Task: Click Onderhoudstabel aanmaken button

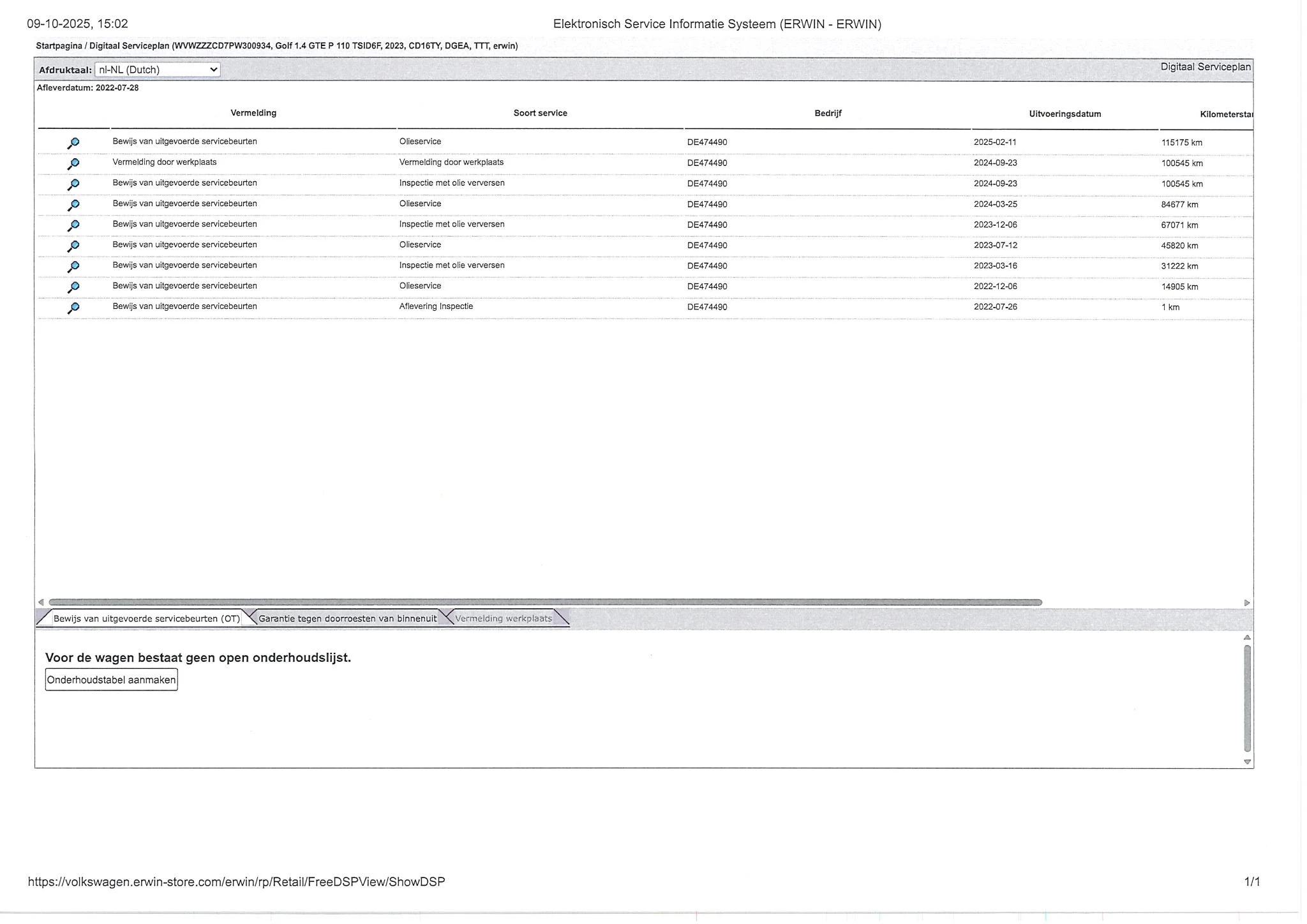Action: coord(111,680)
